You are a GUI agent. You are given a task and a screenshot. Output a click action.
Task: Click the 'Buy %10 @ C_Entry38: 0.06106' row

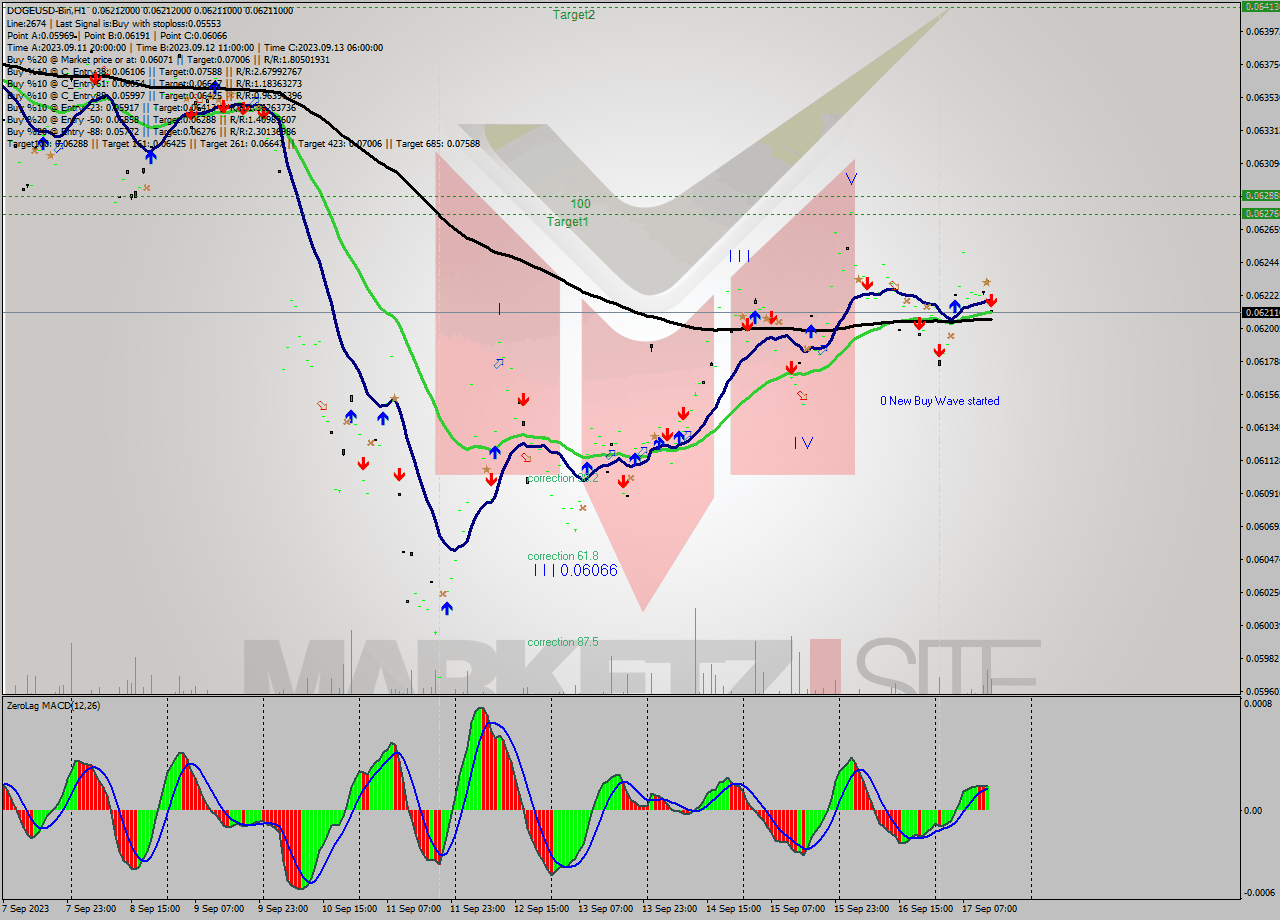pyautogui.click(x=154, y=71)
